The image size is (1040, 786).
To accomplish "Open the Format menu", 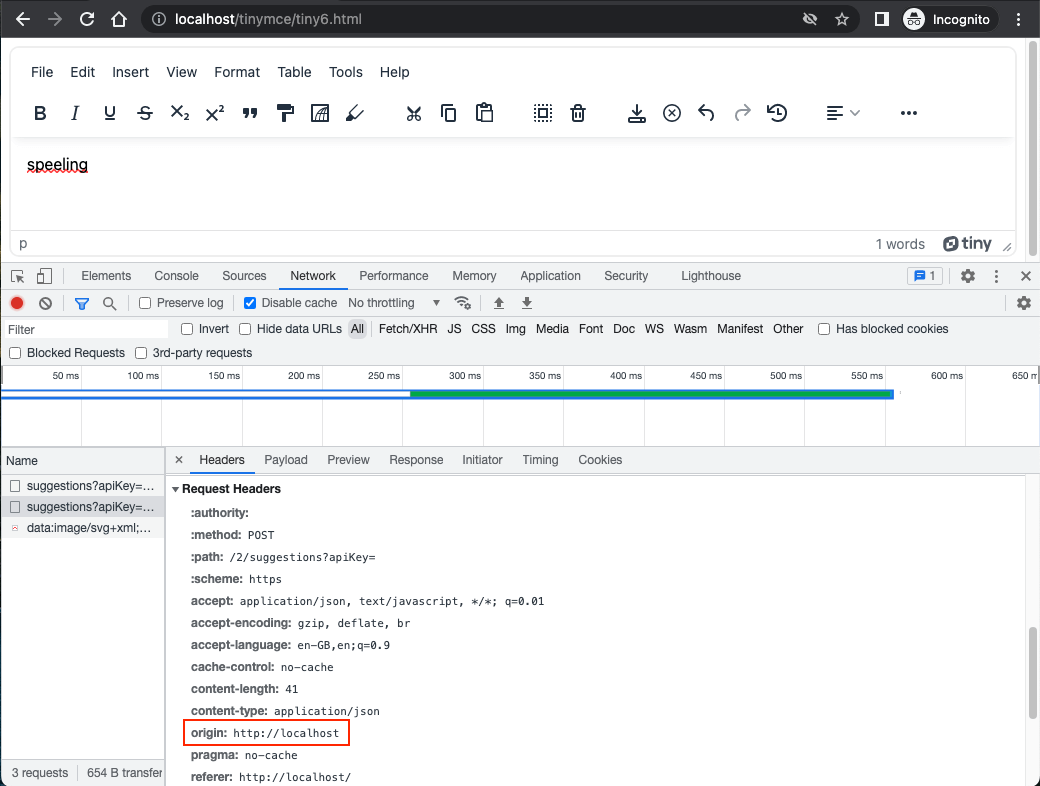I will 237,72.
